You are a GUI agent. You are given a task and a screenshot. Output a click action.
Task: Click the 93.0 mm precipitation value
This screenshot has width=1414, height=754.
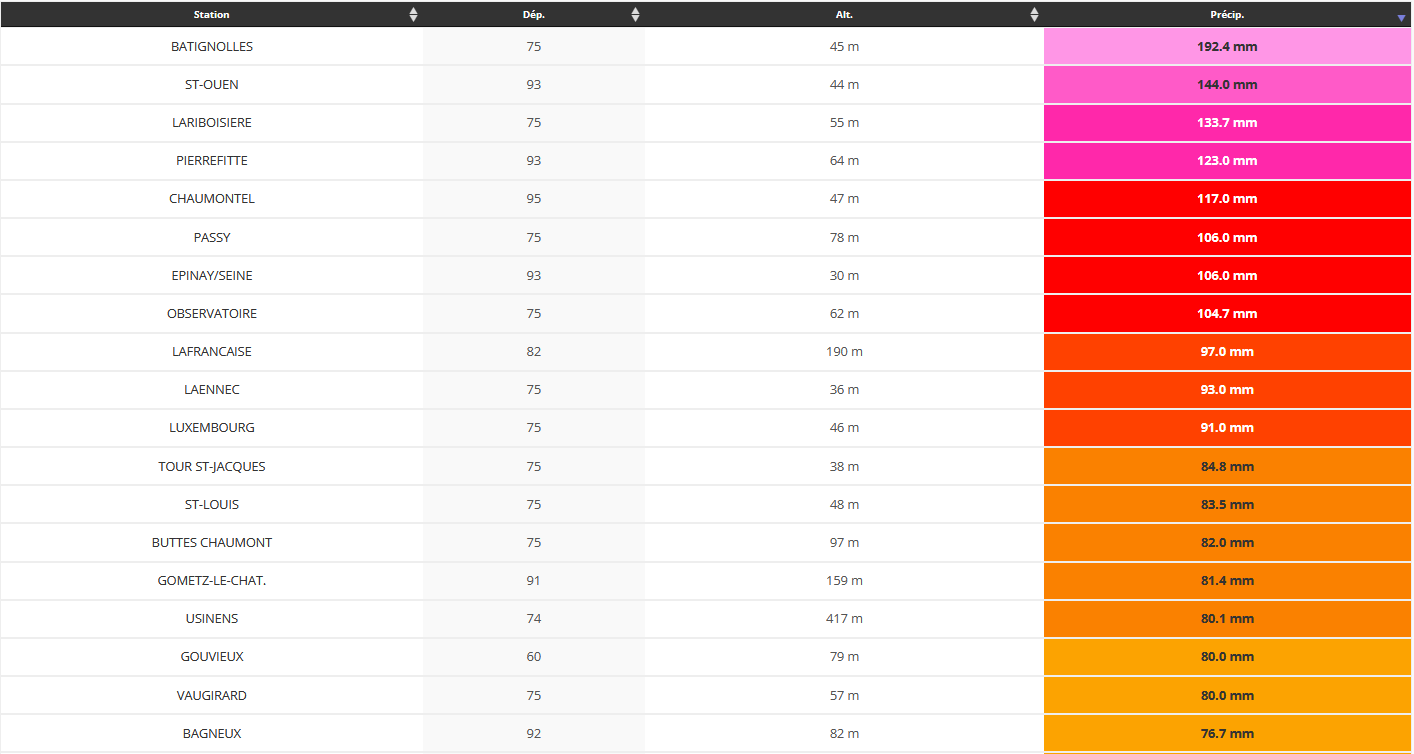(x=1227, y=390)
